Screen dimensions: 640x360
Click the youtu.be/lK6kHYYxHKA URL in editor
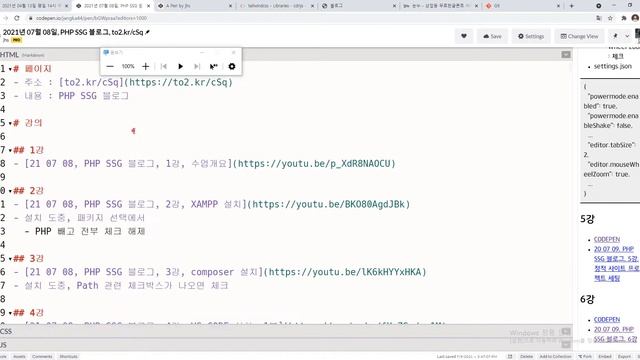[x=345, y=272]
